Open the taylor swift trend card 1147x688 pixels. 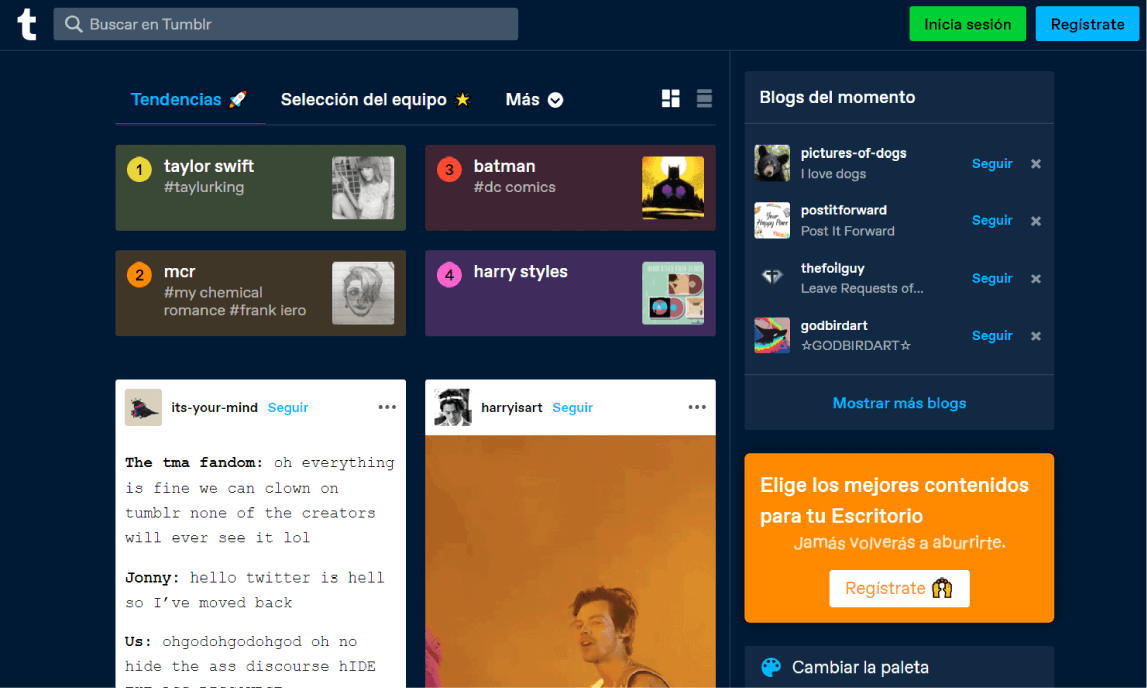[x=260, y=188]
